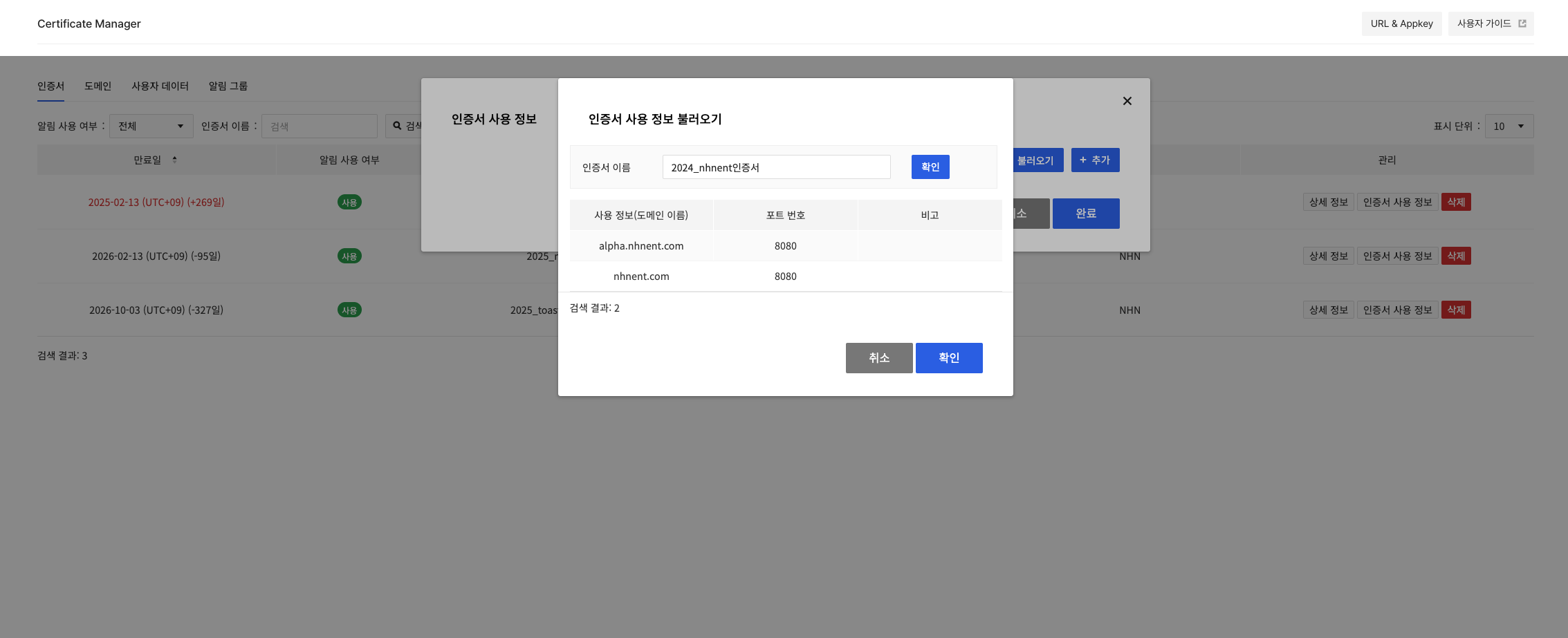Open the 알림 사용 여부 dropdown
This screenshot has width=1568, height=638.
[x=151, y=126]
